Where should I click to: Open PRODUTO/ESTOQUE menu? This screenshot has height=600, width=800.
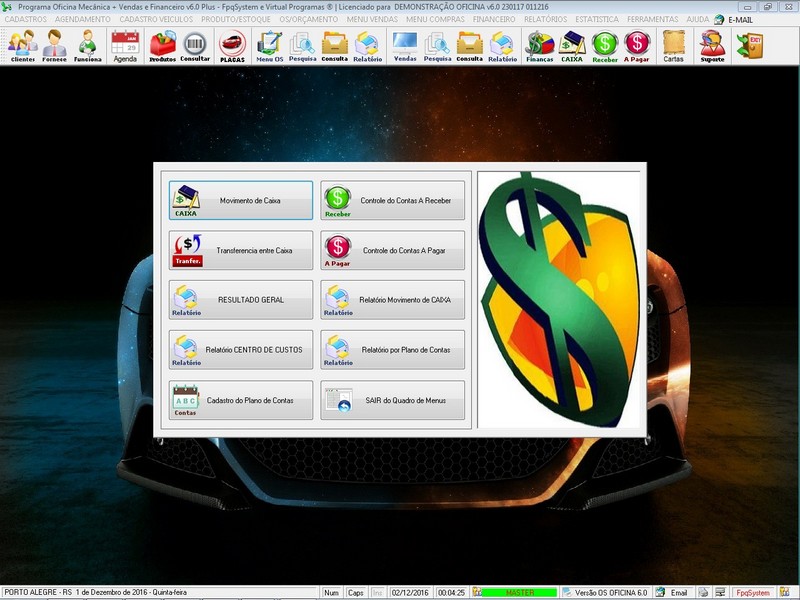(236, 19)
